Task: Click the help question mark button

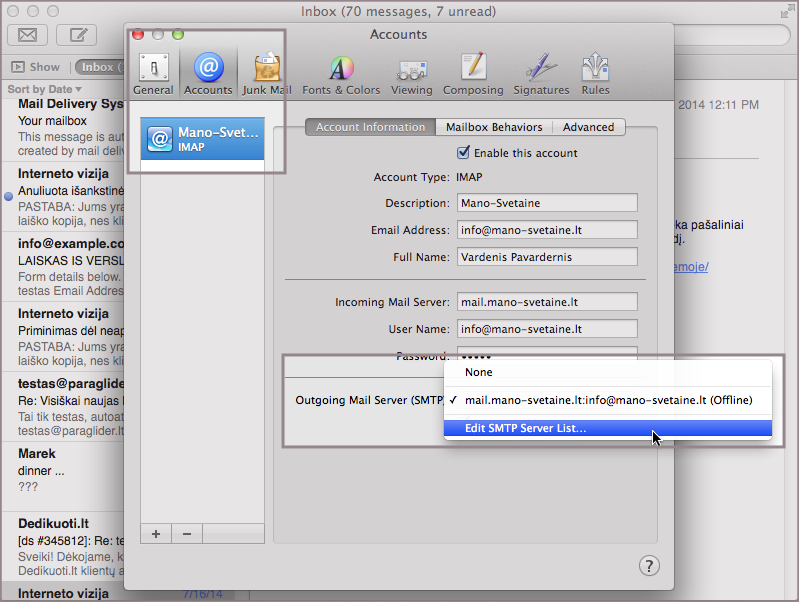Action: tap(648, 566)
